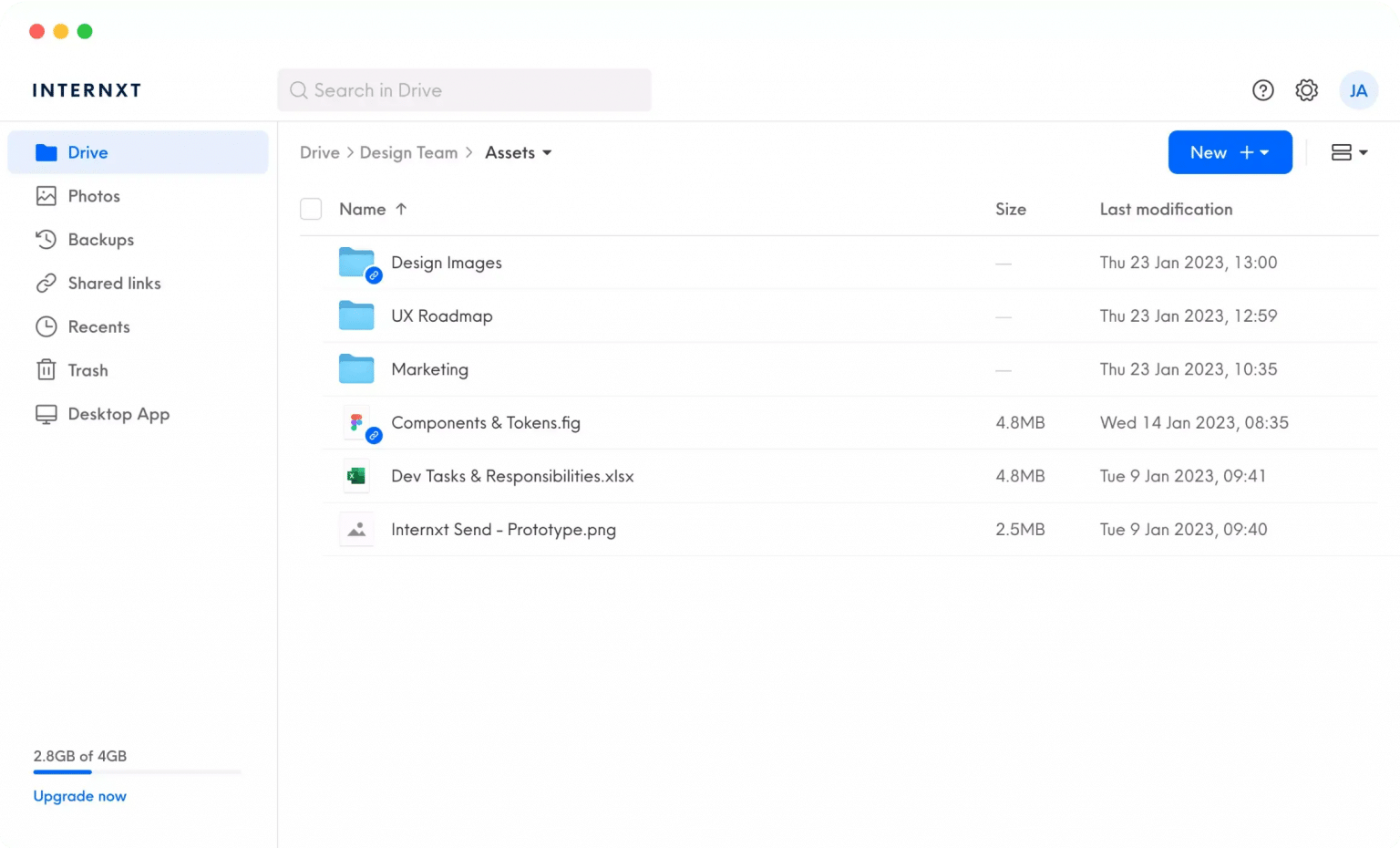Click the Desktop App sidebar icon
The width and height of the screenshot is (1400, 848).
tap(46, 413)
